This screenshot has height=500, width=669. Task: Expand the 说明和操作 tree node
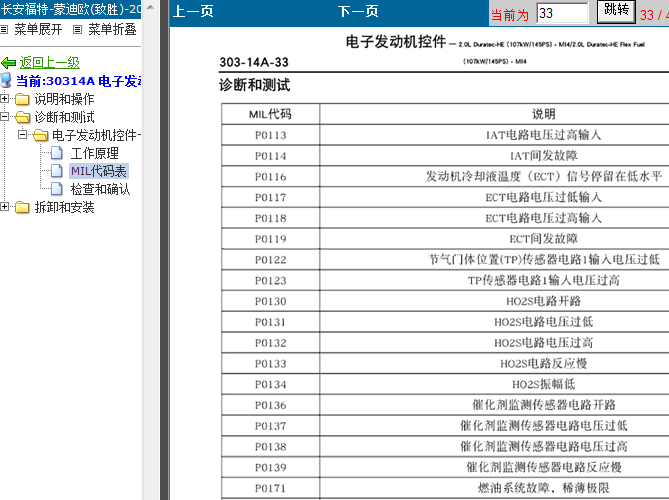tap(4, 99)
